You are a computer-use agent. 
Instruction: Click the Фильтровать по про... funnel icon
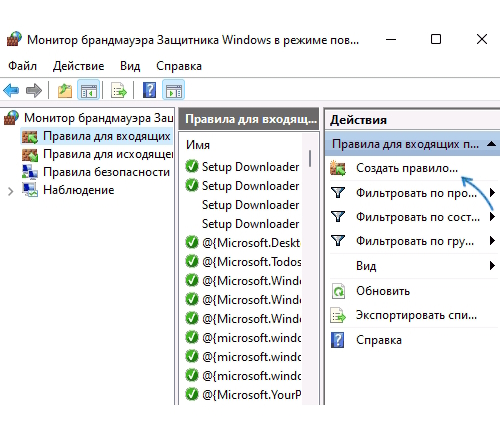coord(338,193)
